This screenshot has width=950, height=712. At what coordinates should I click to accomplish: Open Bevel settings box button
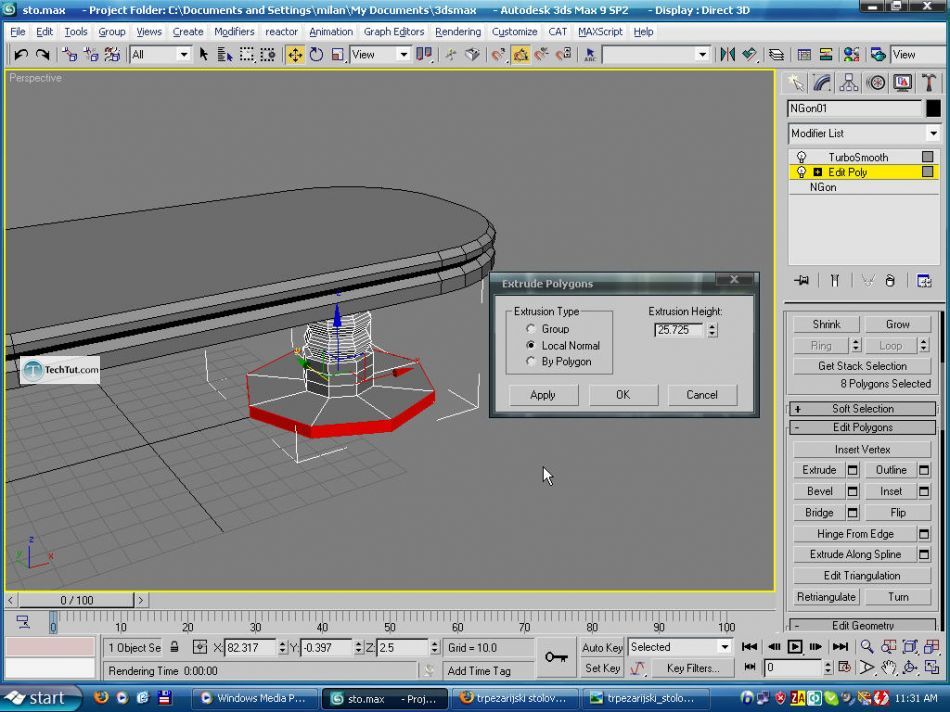tap(852, 491)
